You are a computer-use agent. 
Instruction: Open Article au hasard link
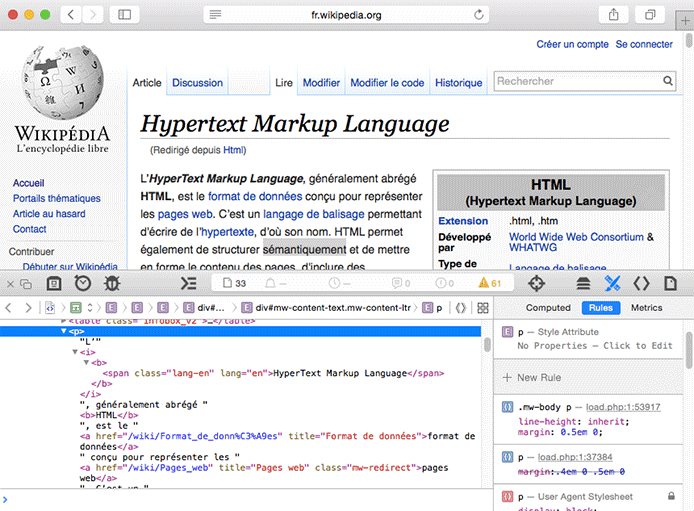pyautogui.click(x=49, y=214)
